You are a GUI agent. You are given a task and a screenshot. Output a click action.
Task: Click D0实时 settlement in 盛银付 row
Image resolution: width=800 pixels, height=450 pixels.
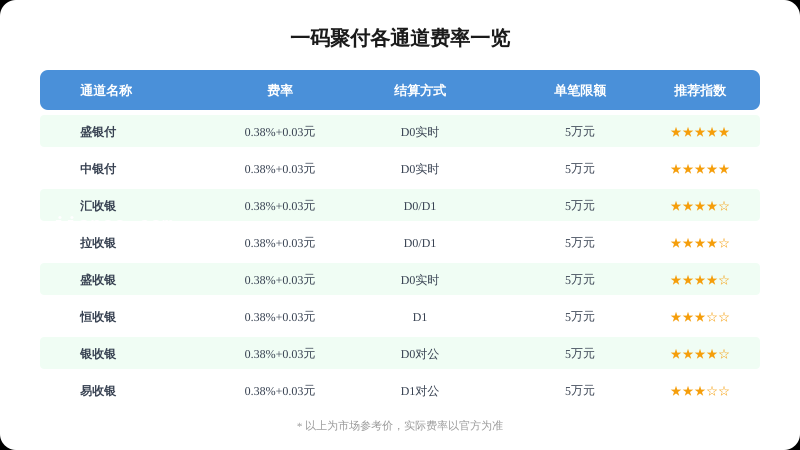point(420,132)
